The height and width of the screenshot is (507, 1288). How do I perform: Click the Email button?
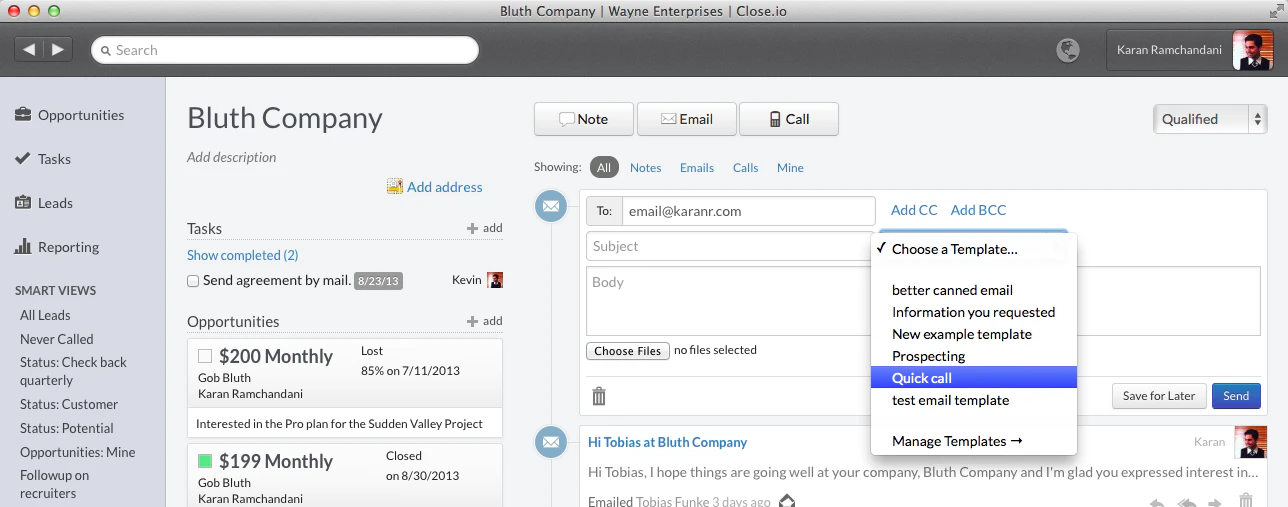click(687, 119)
